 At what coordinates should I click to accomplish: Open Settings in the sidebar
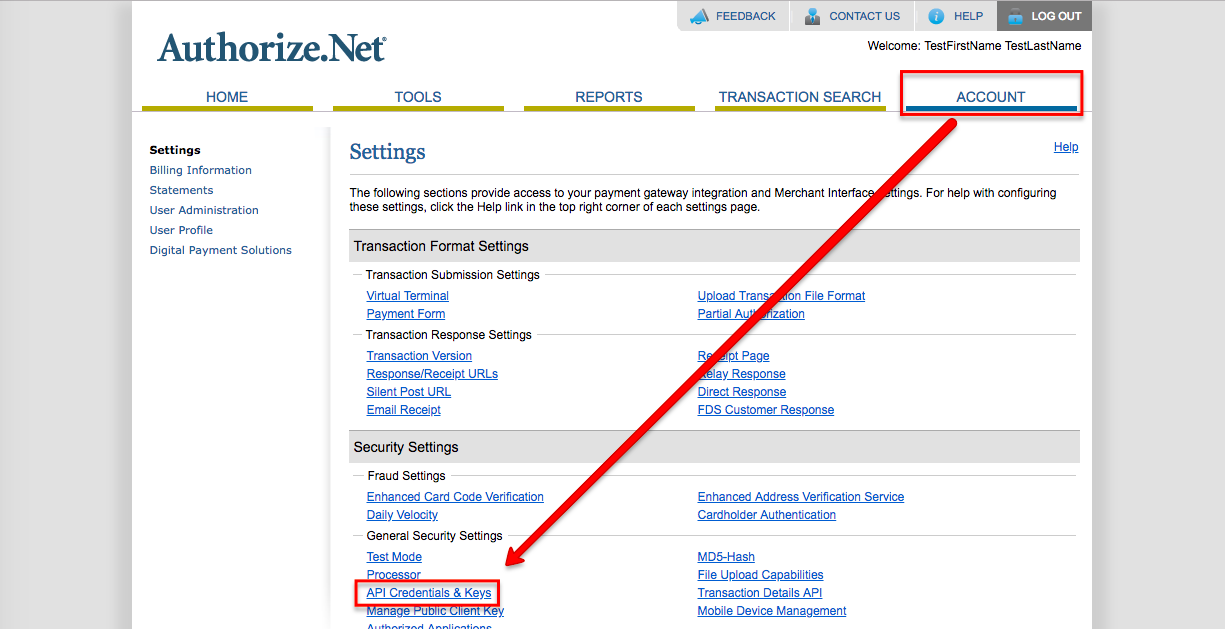click(x=175, y=150)
